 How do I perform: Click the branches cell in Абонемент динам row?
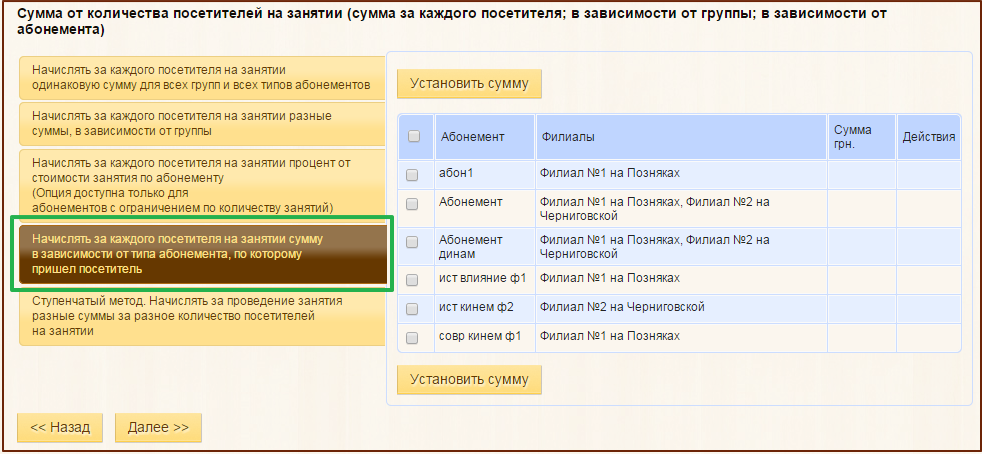[x=681, y=247]
